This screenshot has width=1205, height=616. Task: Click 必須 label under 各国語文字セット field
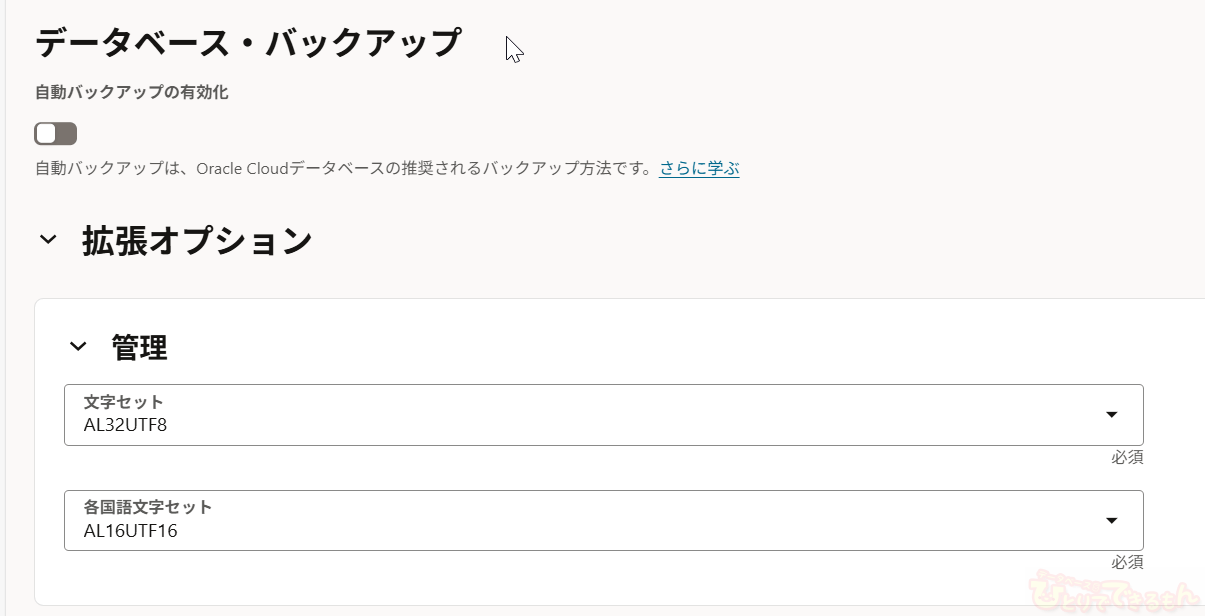pyautogui.click(x=1127, y=562)
